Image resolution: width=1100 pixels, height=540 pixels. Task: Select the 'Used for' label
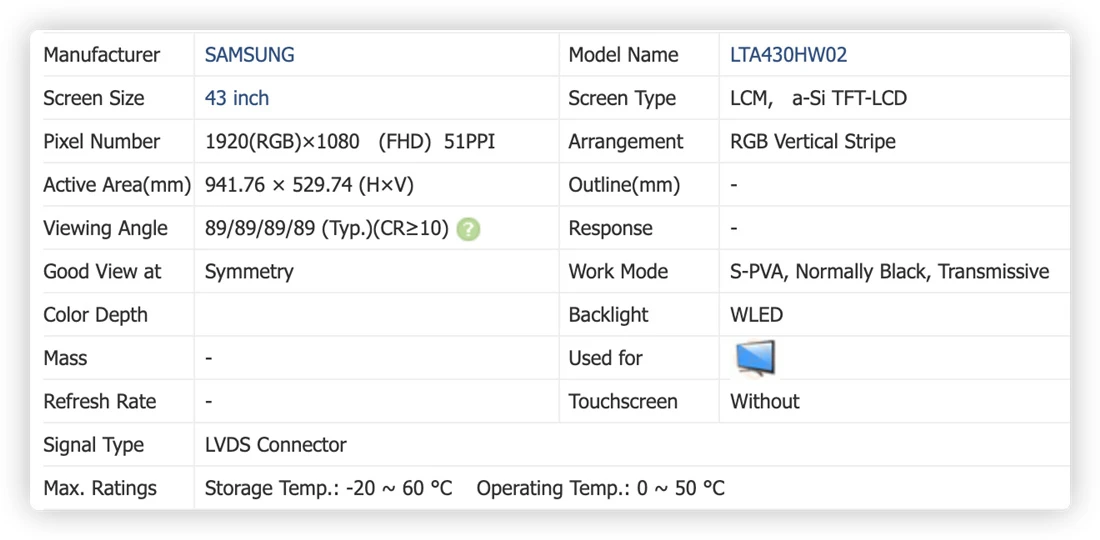click(605, 358)
